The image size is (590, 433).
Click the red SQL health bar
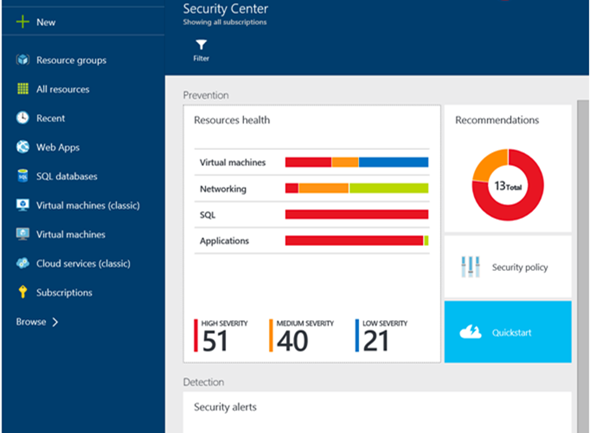coord(357,214)
